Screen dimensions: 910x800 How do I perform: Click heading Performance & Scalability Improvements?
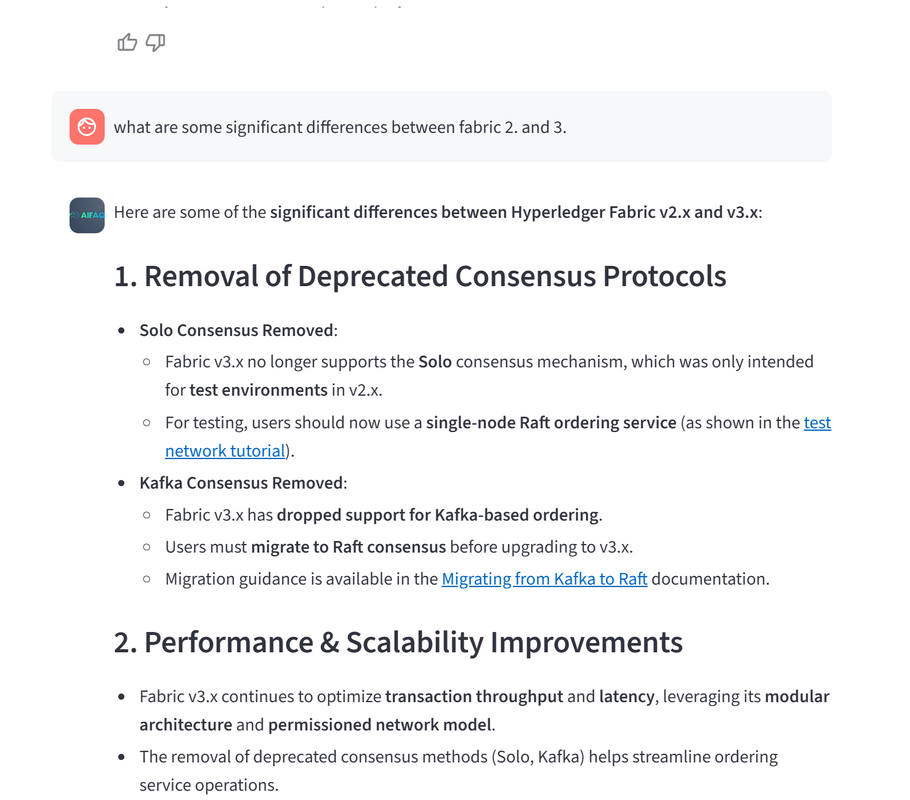[398, 642]
